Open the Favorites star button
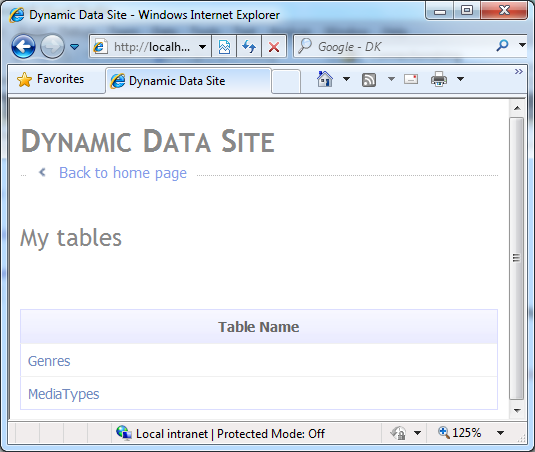The image size is (535, 452). coord(50,79)
